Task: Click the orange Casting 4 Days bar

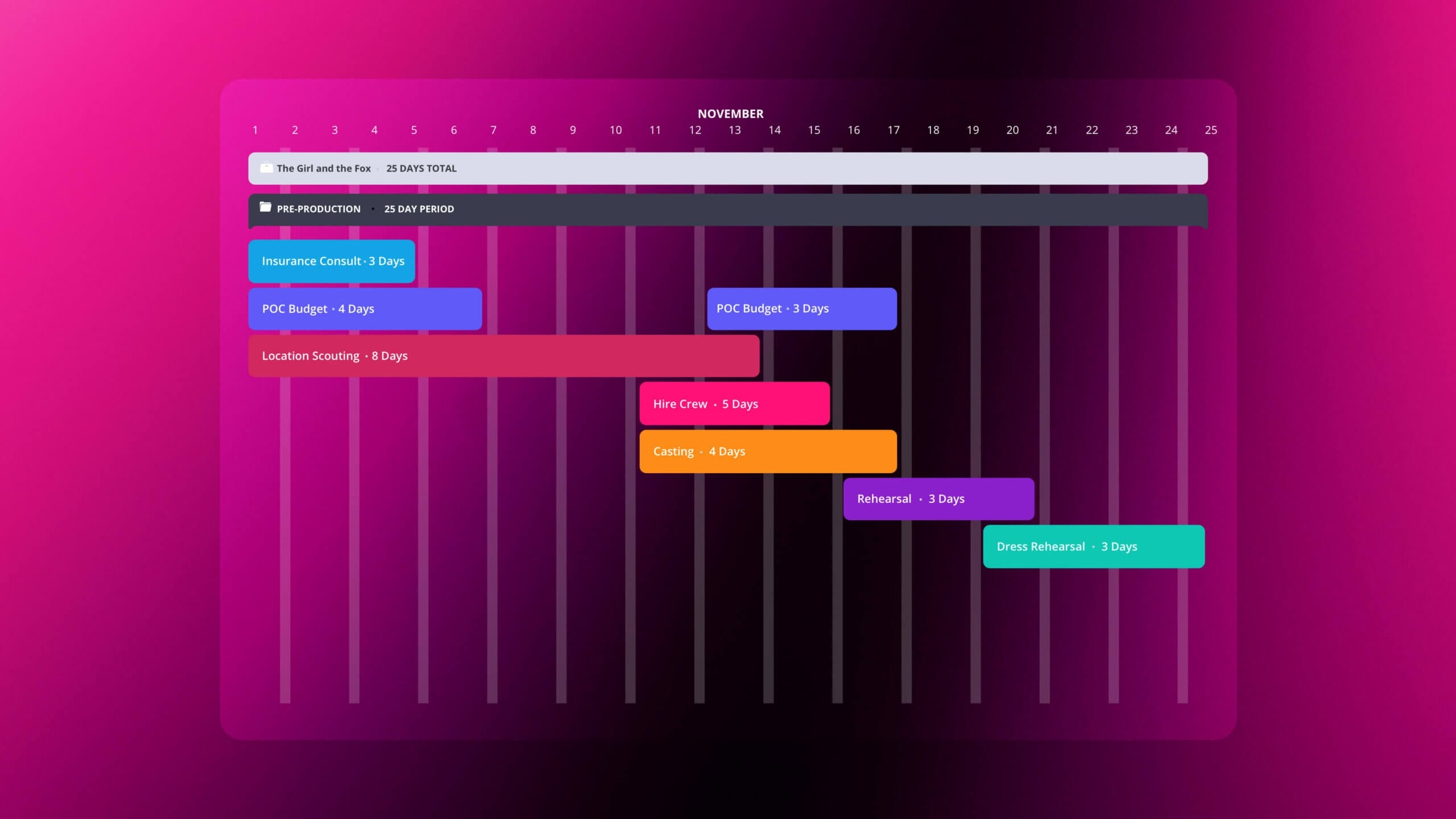Action: (768, 452)
